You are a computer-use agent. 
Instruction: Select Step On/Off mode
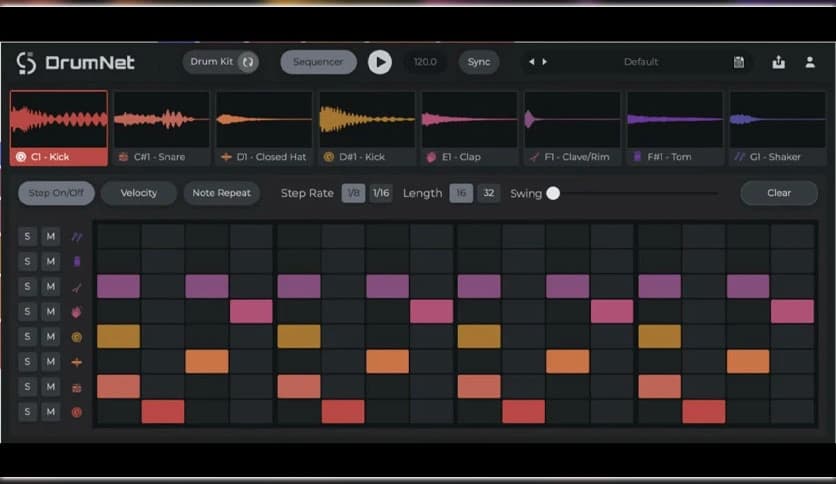56,193
